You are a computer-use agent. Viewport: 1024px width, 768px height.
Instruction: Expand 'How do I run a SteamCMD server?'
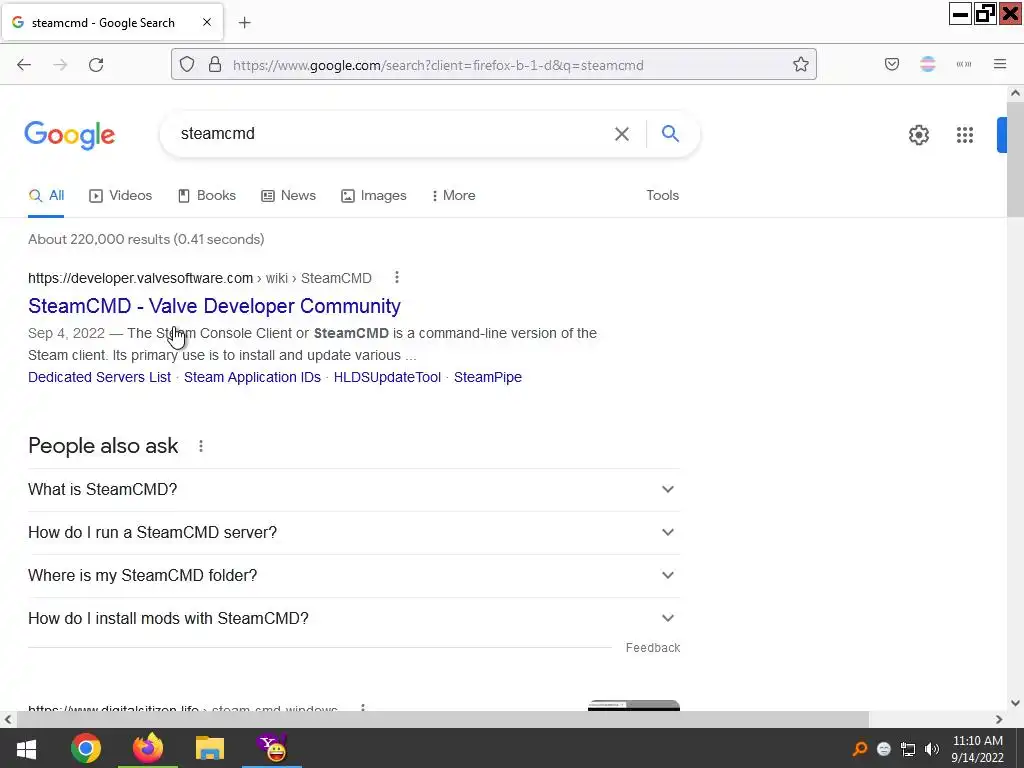(x=354, y=533)
